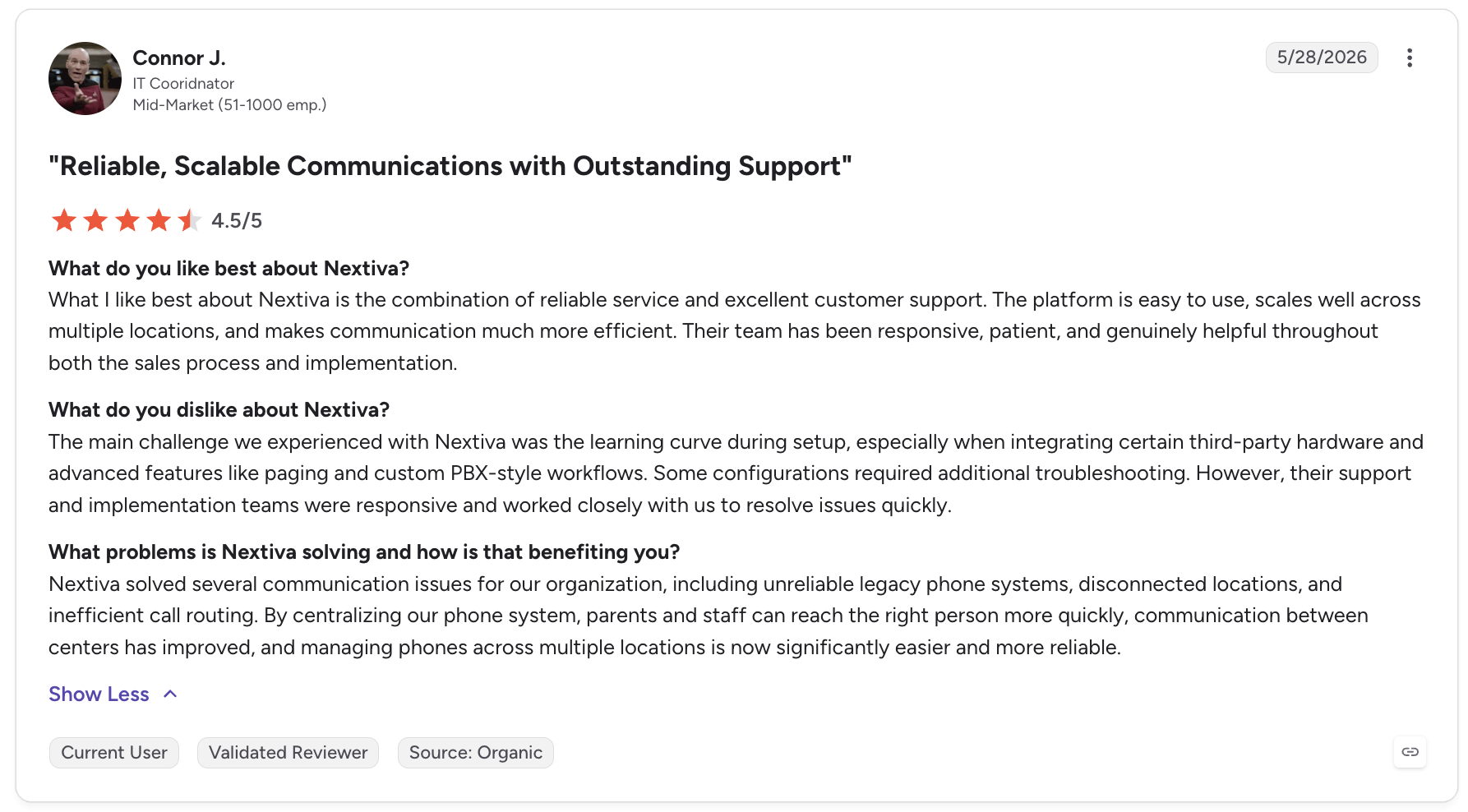Click Mid-Market company size label

click(229, 104)
